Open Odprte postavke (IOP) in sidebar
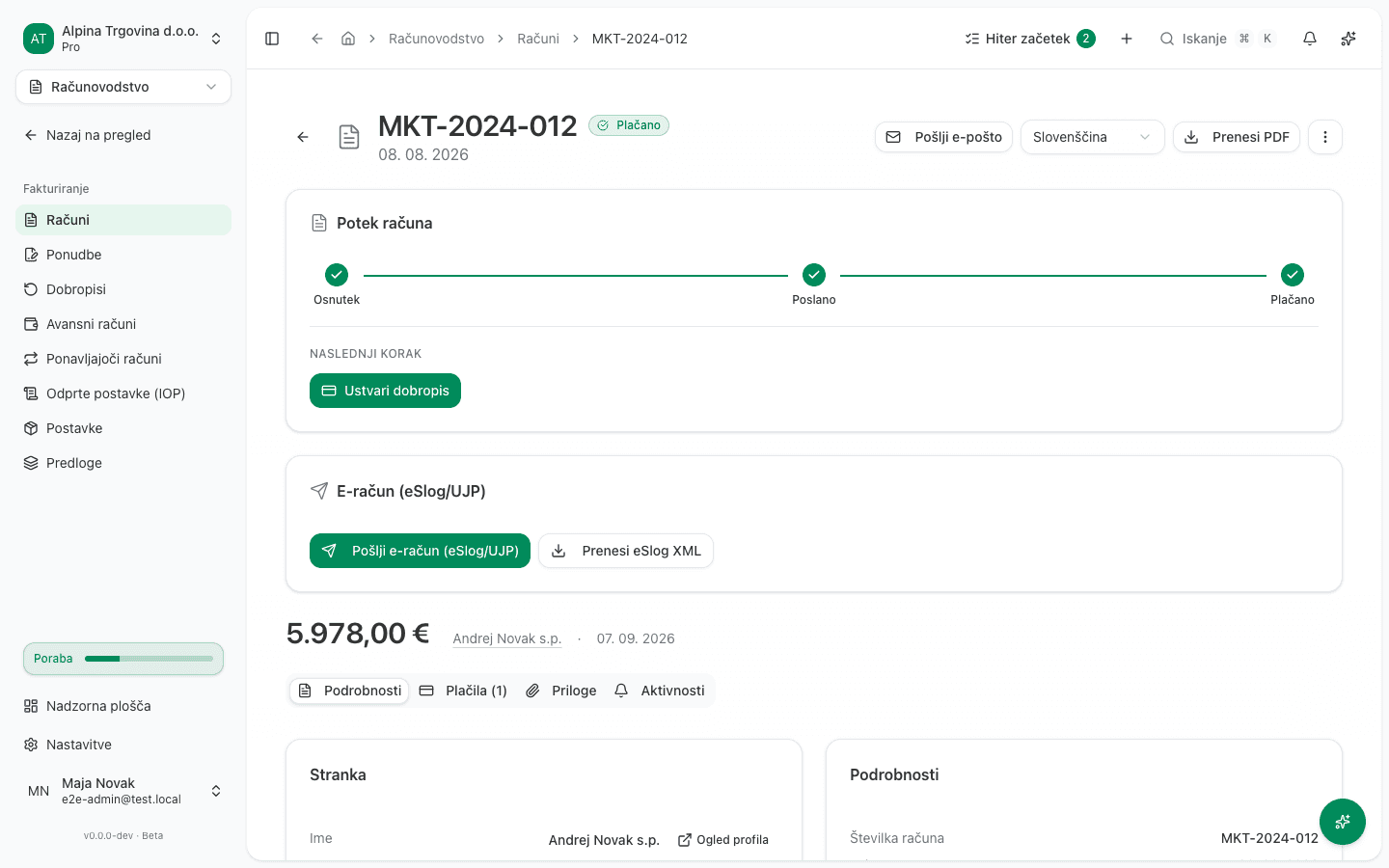This screenshot has height=868, width=1389. point(123,393)
